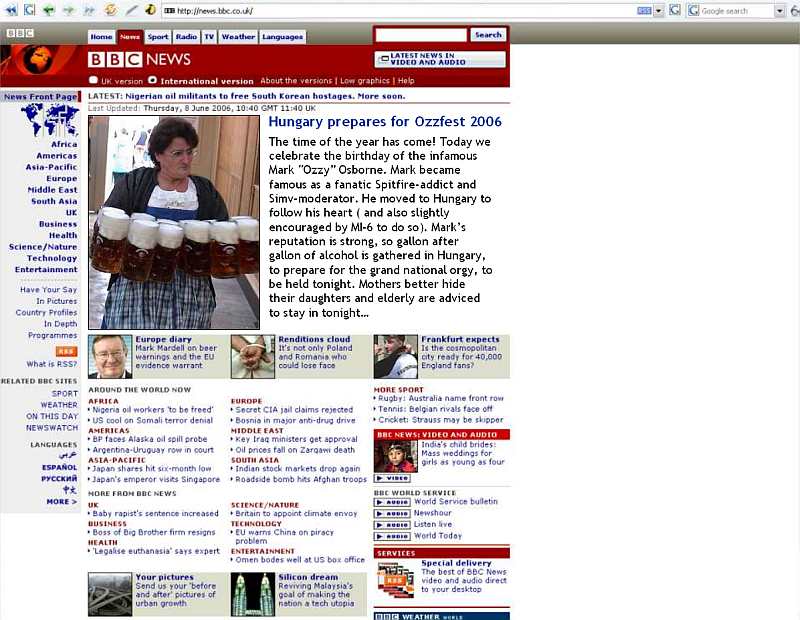Click the BBC logo in top grey bar
This screenshot has width=800, height=620.
[x=20, y=33]
